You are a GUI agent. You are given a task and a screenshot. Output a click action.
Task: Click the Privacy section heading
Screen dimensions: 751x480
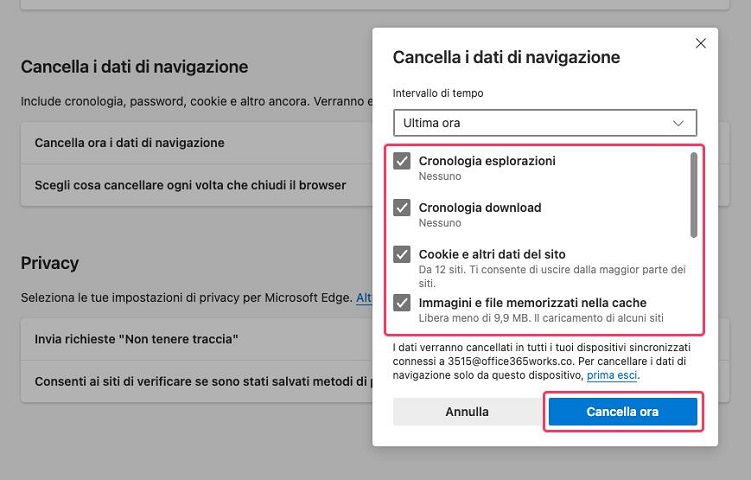click(50, 263)
